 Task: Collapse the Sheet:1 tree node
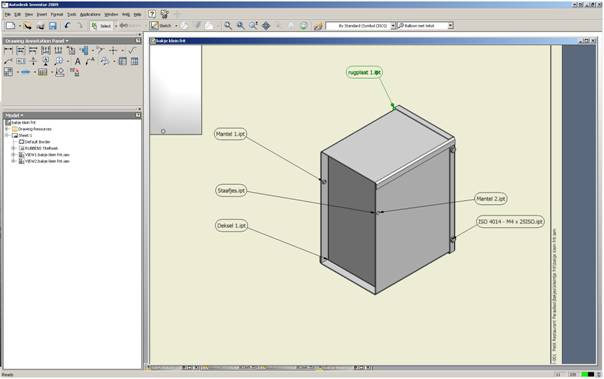click(x=7, y=136)
